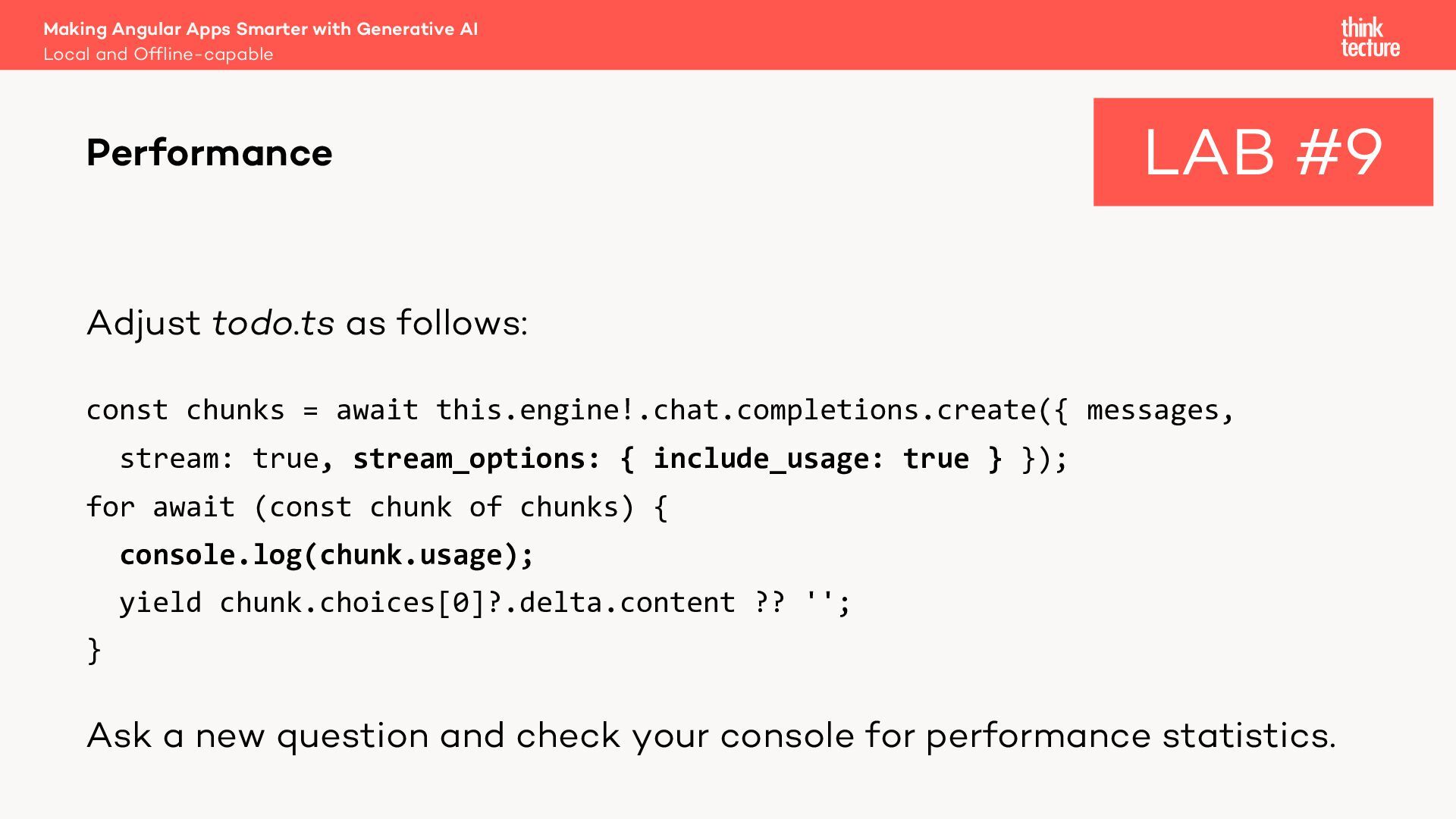Click the italic todo.ts filename
This screenshot has height=819, width=1456.
coord(273,323)
